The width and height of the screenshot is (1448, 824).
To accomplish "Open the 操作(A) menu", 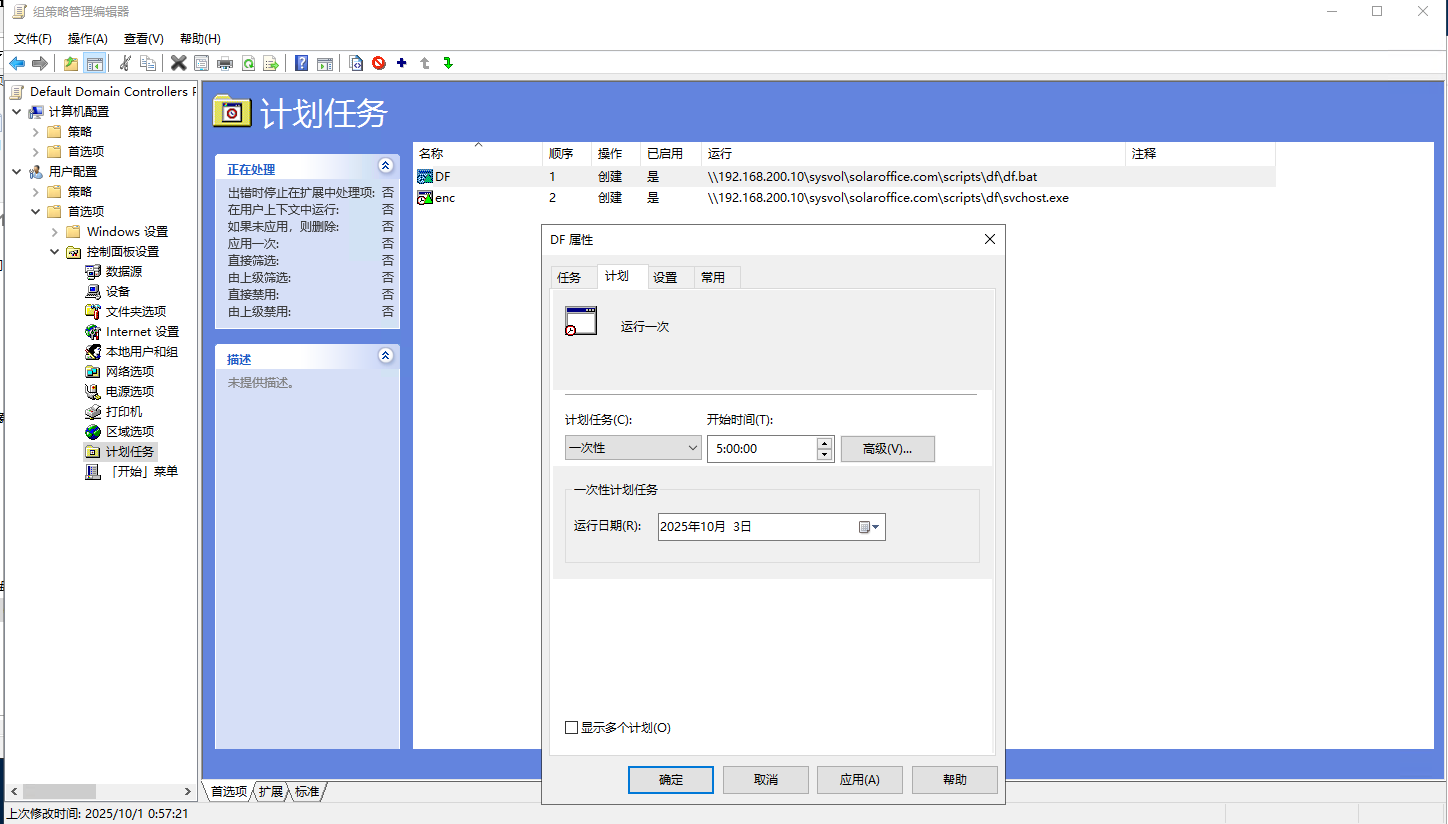I will [x=87, y=38].
